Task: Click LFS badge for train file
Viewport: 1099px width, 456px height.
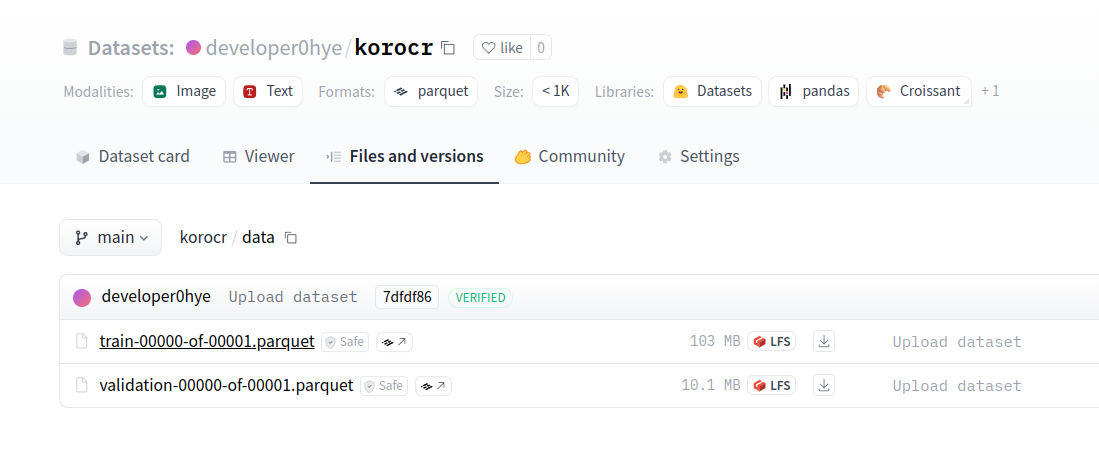Action: point(772,342)
